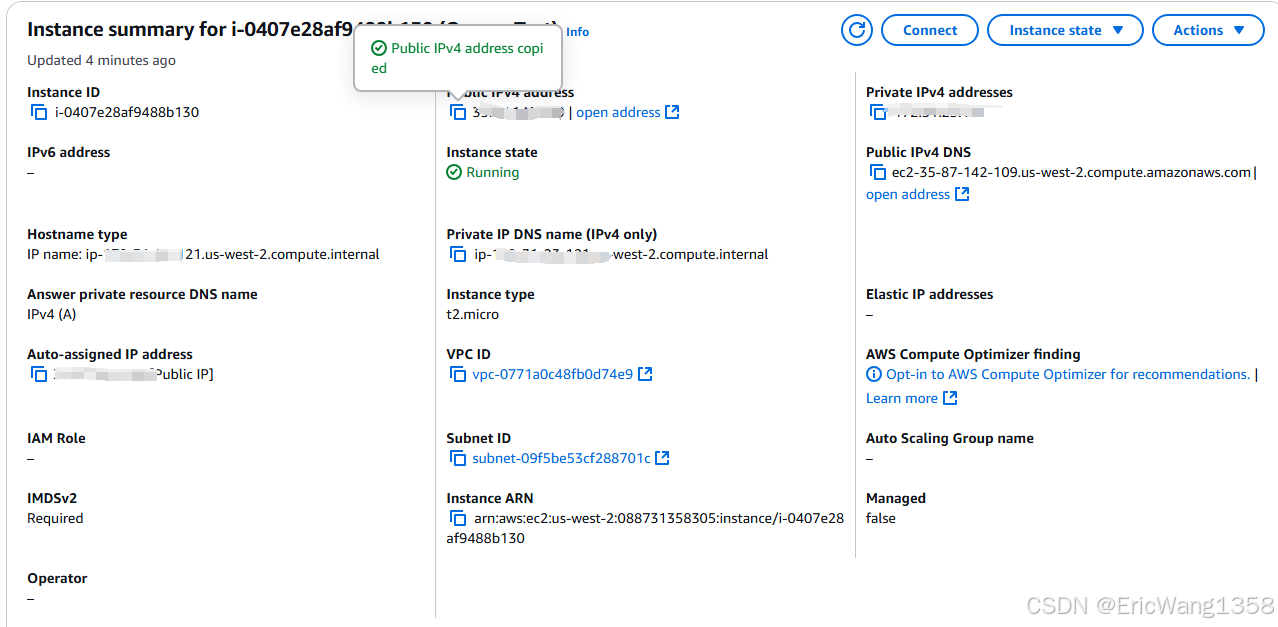Click the Instance ARN text value
The width and height of the screenshot is (1278, 627).
pos(645,528)
